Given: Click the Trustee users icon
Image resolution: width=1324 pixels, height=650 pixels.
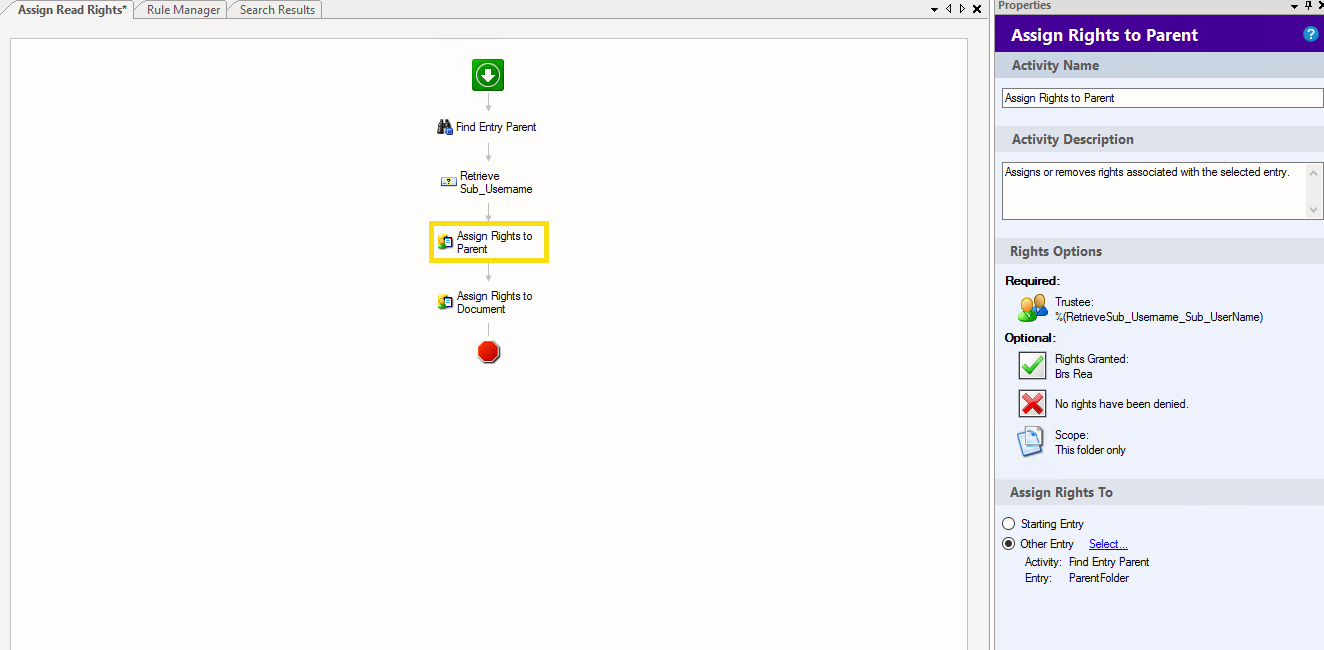Looking at the screenshot, I should (1032, 308).
